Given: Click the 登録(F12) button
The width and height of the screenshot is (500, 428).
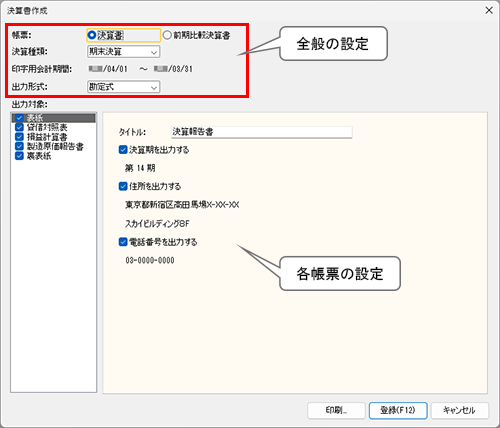Looking at the screenshot, I should 398,410.
